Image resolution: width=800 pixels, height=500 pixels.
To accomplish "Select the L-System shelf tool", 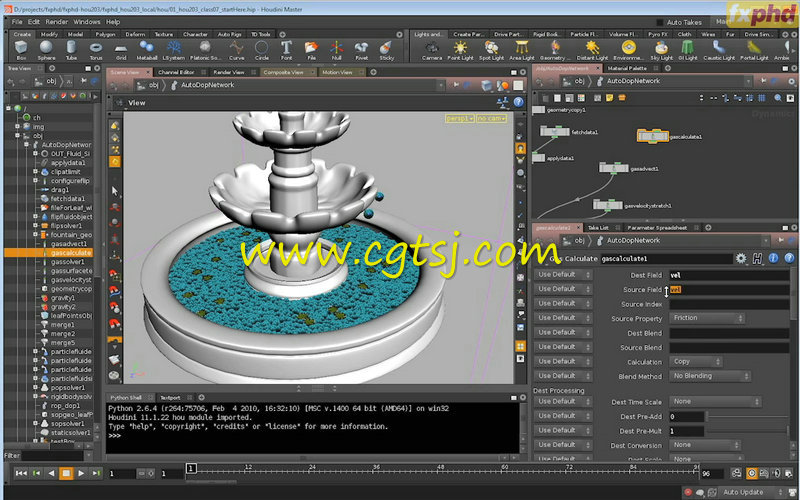I will pyautogui.click(x=174, y=50).
